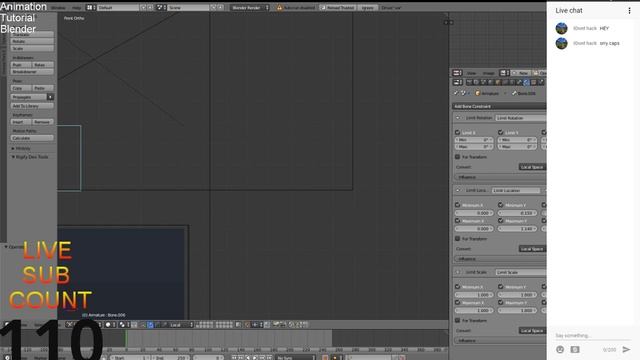Select the Bone properties tab icon
Viewport: 640px width, 360px height.
click(x=519, y=82)
